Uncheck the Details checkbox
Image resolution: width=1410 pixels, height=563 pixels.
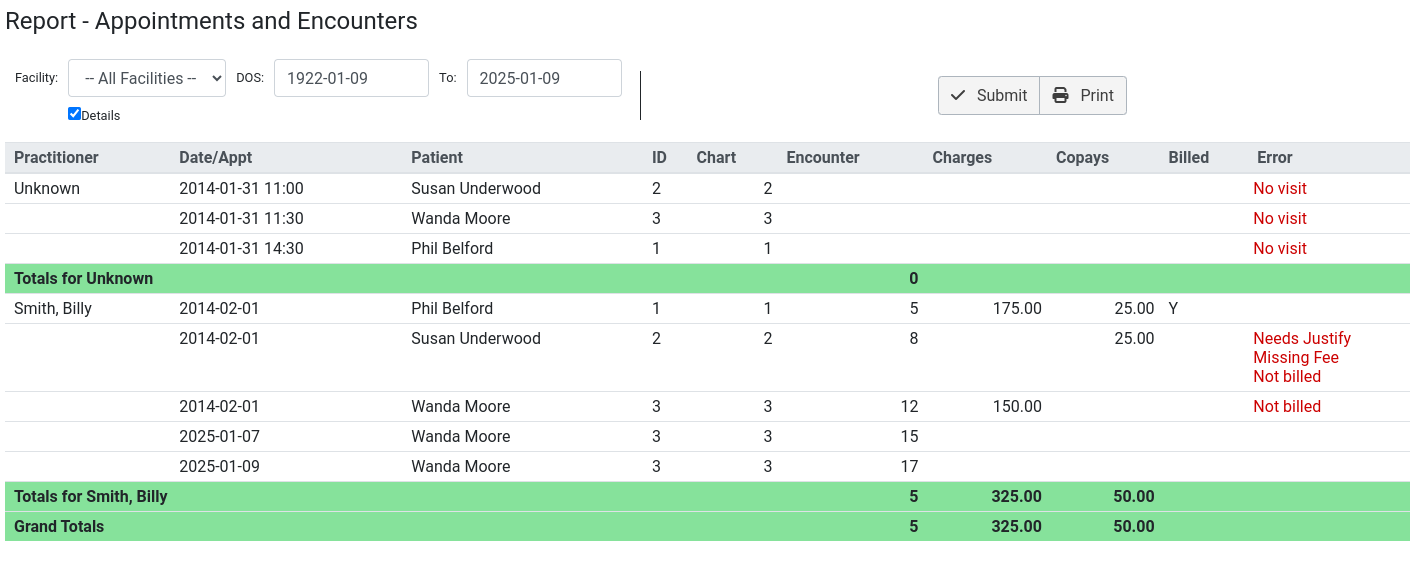(x=74, y=114)
